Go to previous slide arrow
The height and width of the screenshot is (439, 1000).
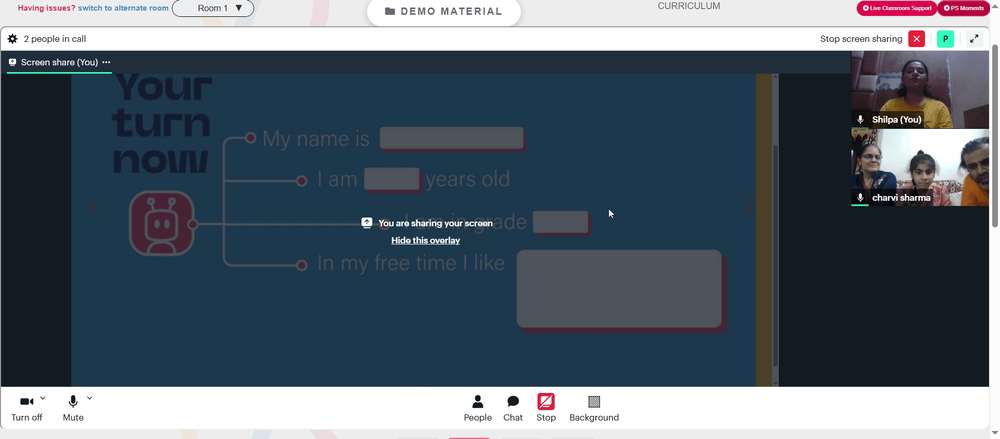94,205
